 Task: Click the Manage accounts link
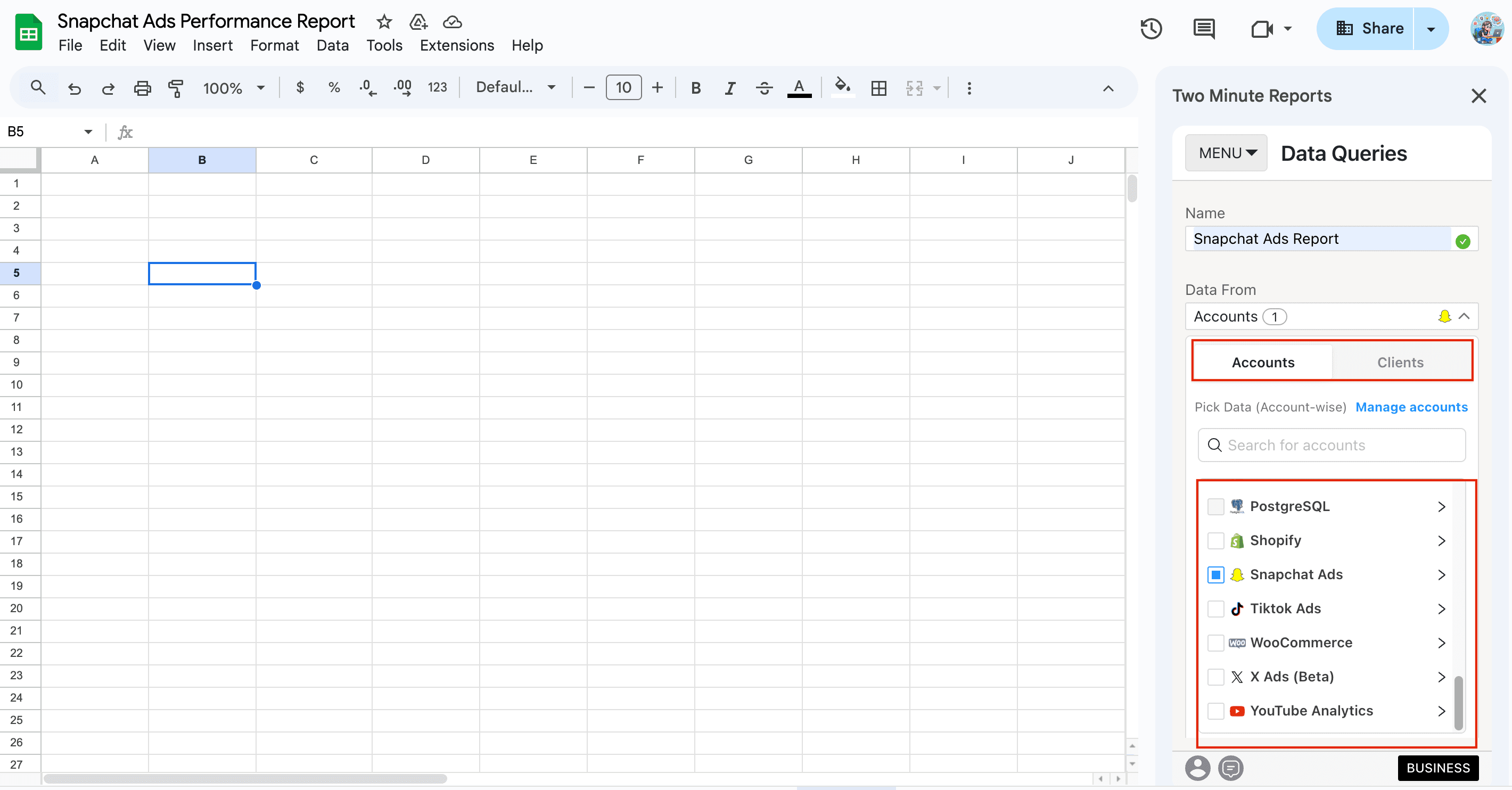tap(1411, 407)
